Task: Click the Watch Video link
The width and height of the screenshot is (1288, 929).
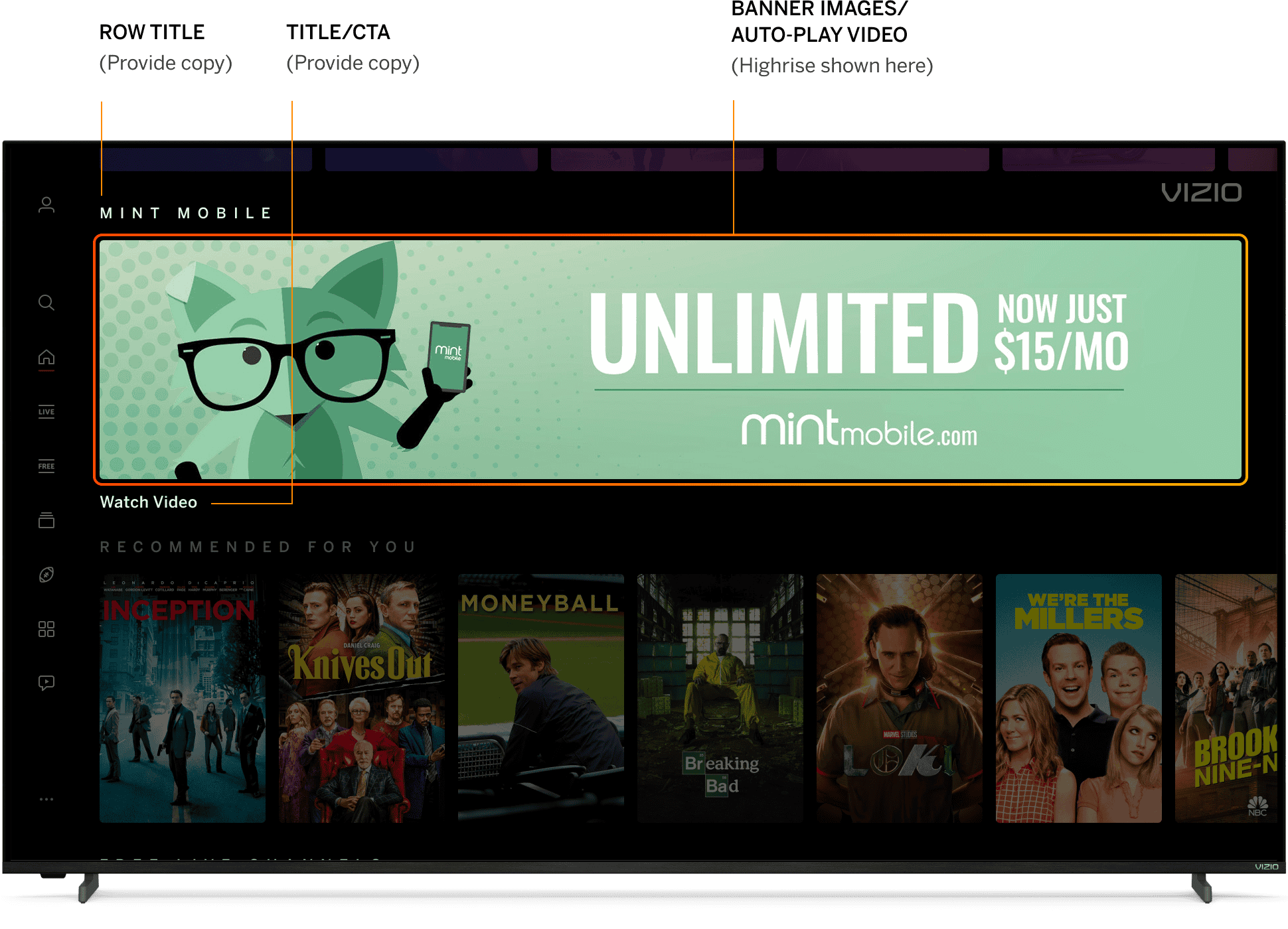Action: (149, 502)
